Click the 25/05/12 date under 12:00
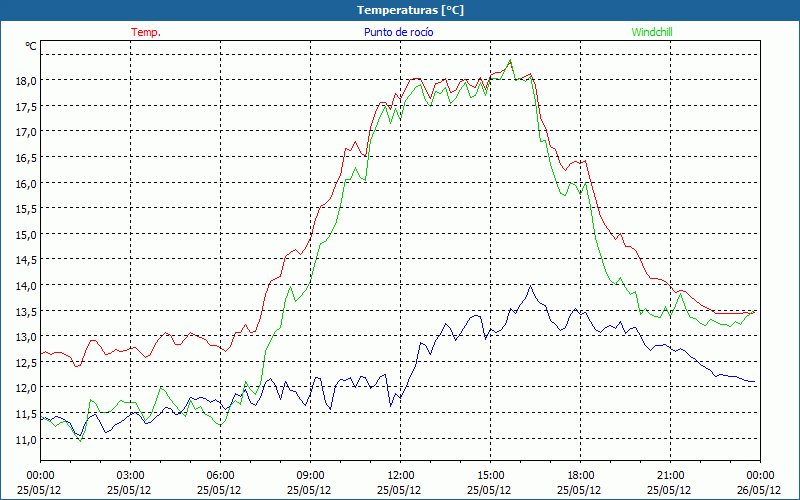800x500 pixels. 399,490
